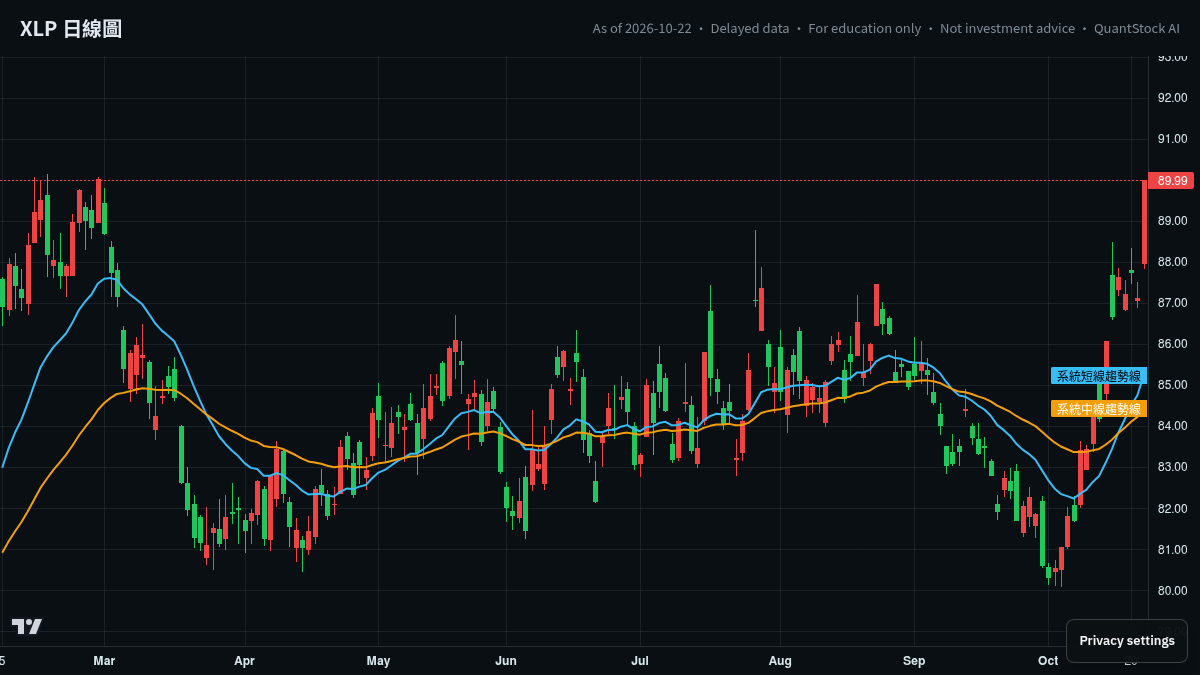Click the 80.00 price axis label
The height and width of the screenshot is (675, 1200).
click(x=1172, y=591)
